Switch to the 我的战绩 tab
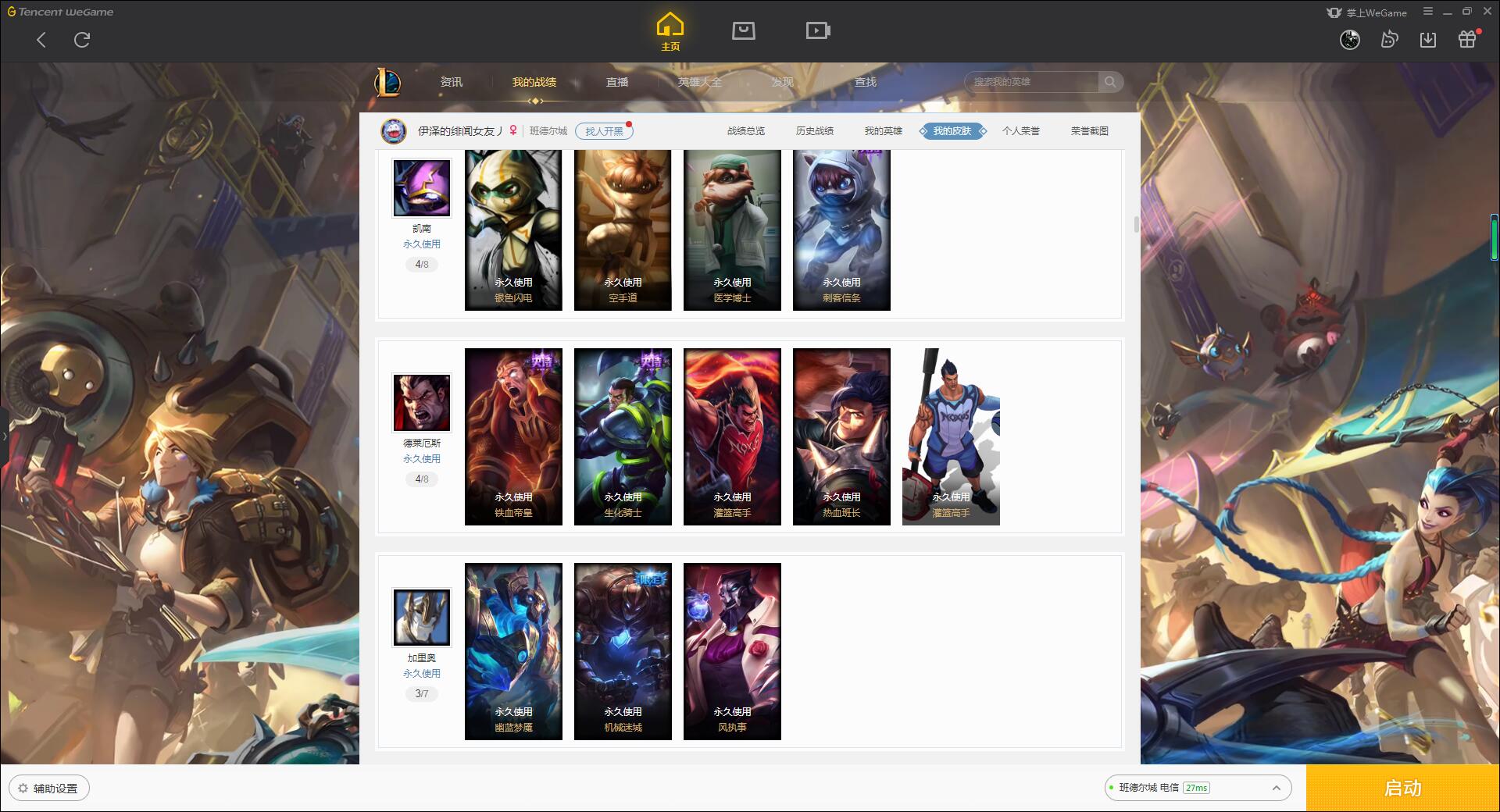 534,82
